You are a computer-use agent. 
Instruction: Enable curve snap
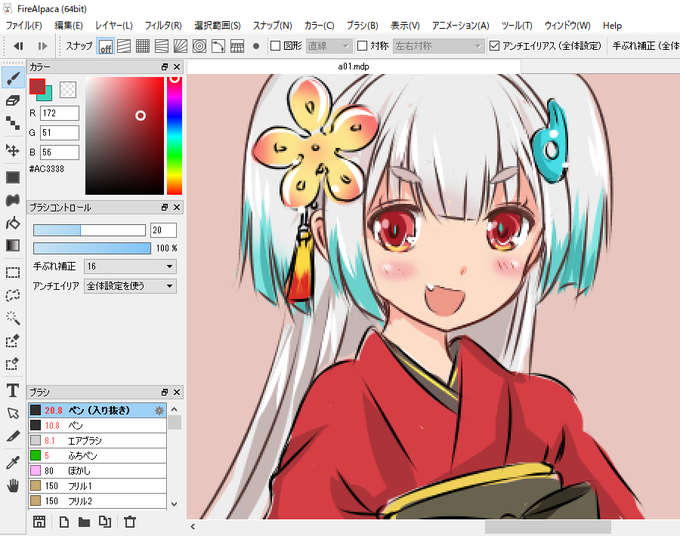218,46
